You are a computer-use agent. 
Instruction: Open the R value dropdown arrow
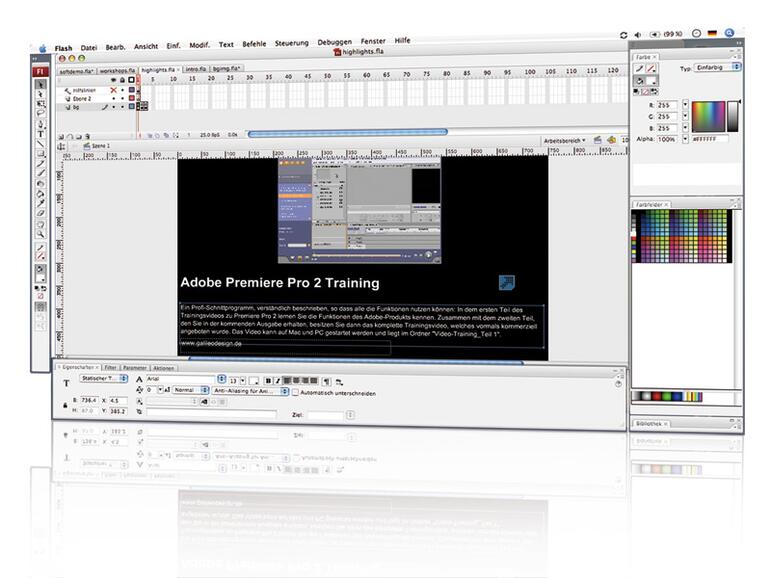[x=685, y=105]
